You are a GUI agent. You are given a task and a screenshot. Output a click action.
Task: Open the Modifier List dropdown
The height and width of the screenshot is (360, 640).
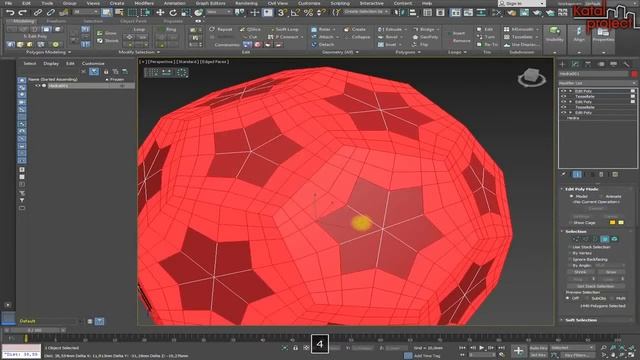point(597,83)
